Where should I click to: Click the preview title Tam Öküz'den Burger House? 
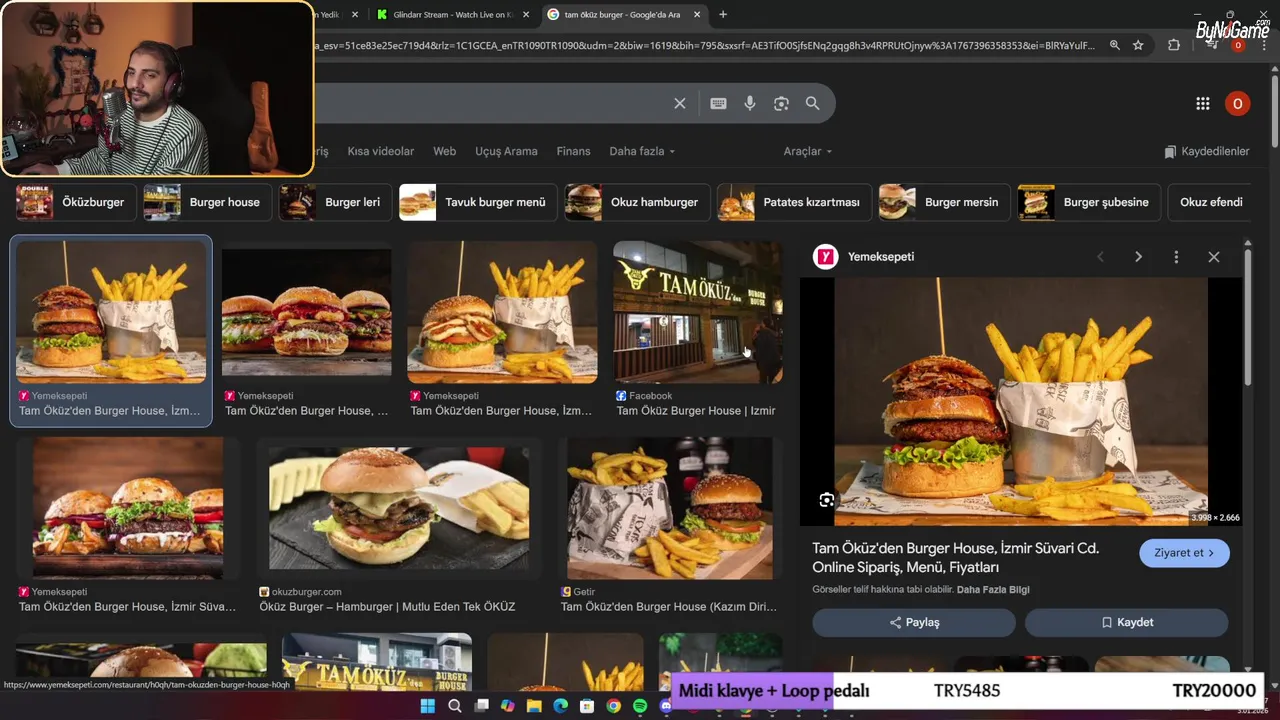click(955, 557)
